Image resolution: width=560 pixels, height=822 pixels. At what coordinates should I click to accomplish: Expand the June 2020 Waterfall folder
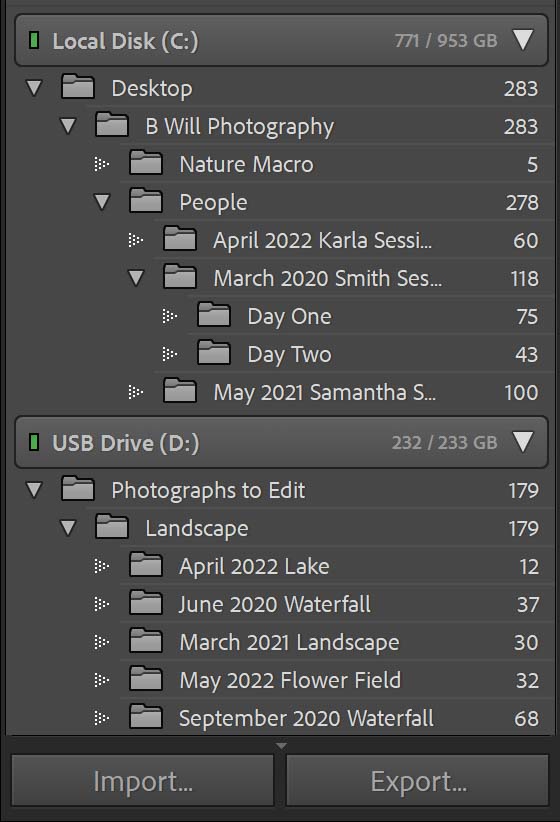click(102, 604)
